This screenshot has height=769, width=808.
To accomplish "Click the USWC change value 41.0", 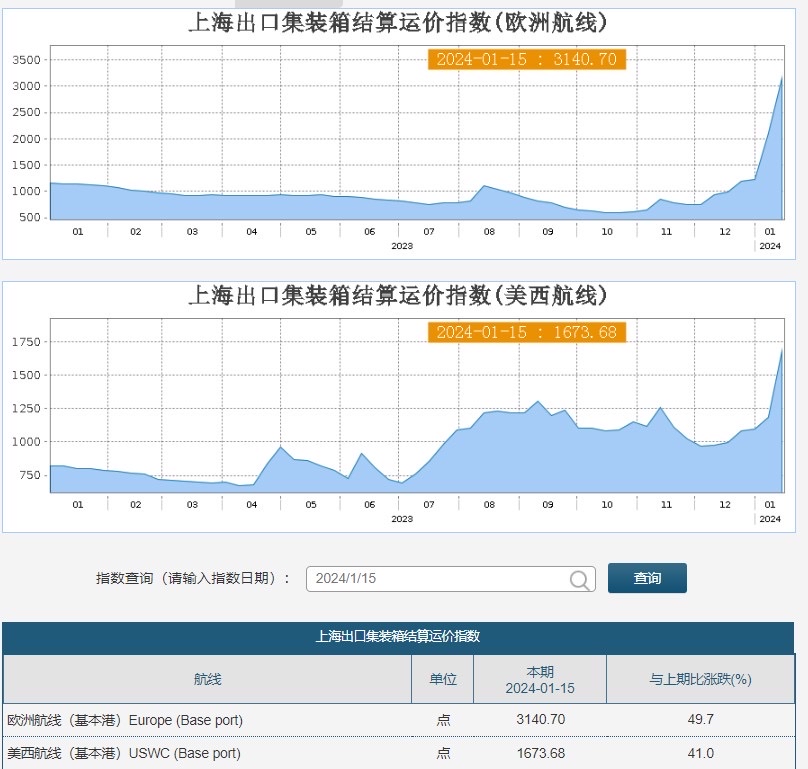I will pos(700,753).
